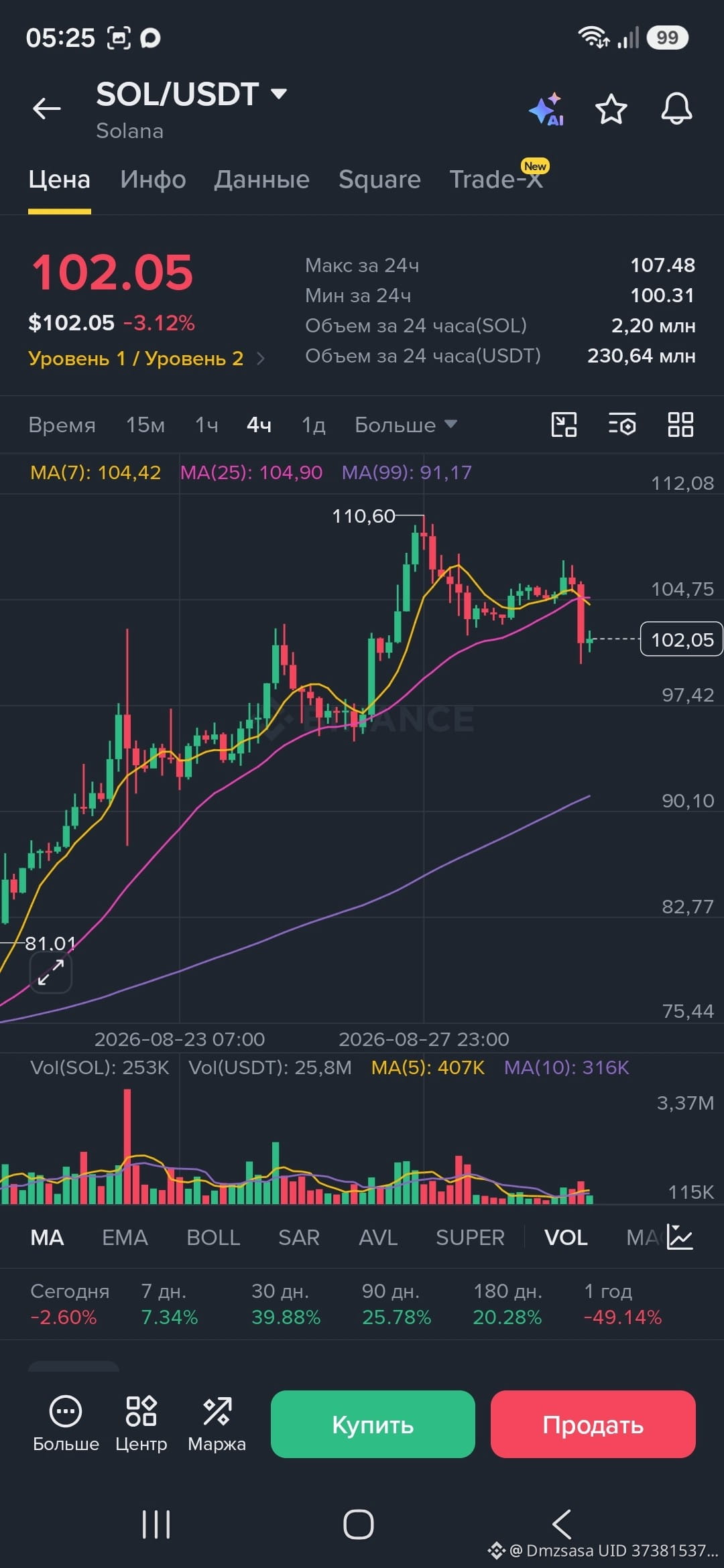This screenshot has width=724, height=1568.
Task: Tap the 7 дн. 7.34% change
Action: point(170,1304)
